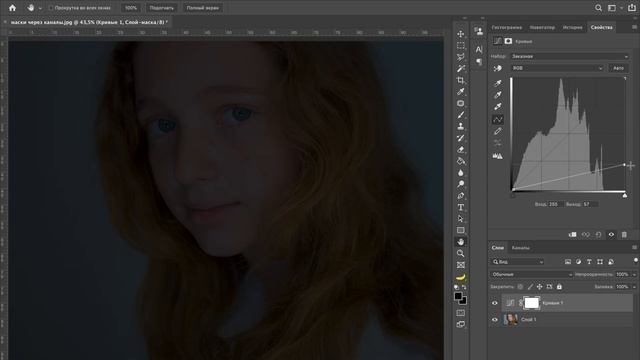This screenshot has height=360, width=640.
Task: Open blend mode Обычные dropdown
Action: (x=531, y=275)
